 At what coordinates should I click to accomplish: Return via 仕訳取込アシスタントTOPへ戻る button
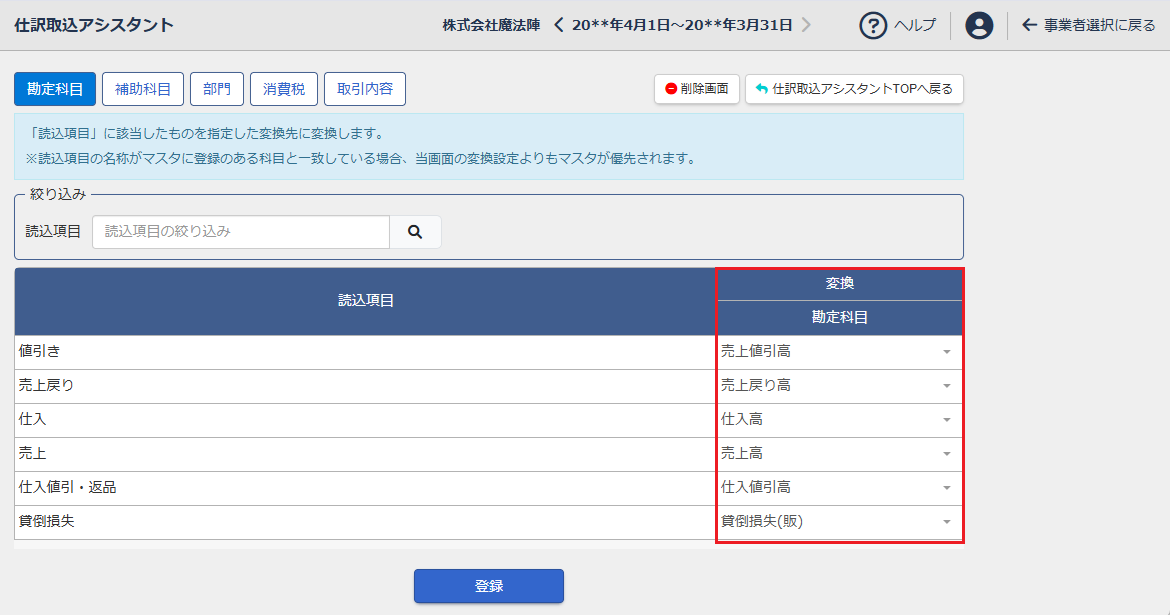(x=854, y=89)
